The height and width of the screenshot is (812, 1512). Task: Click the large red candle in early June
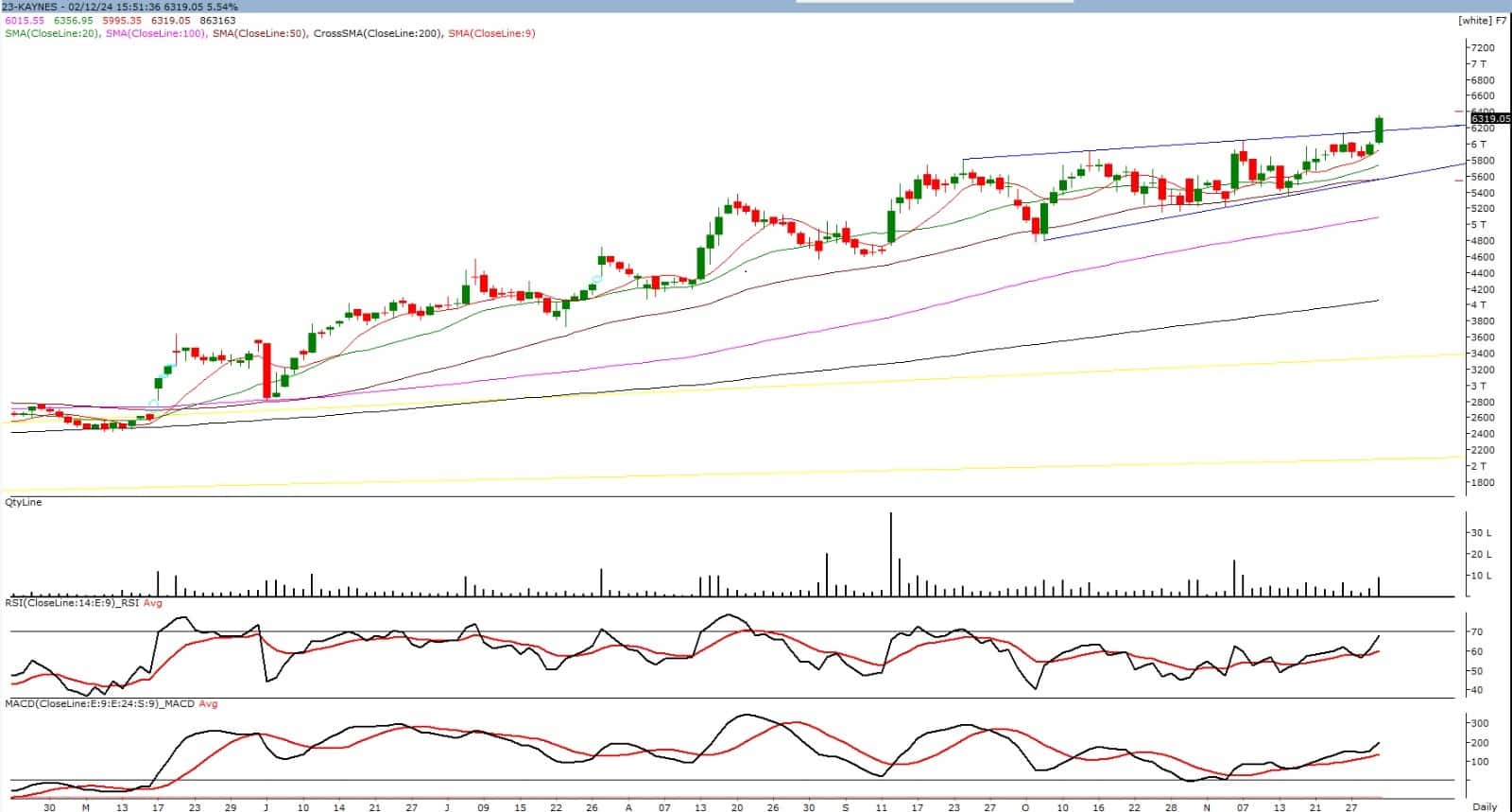(x=266, y=370)
